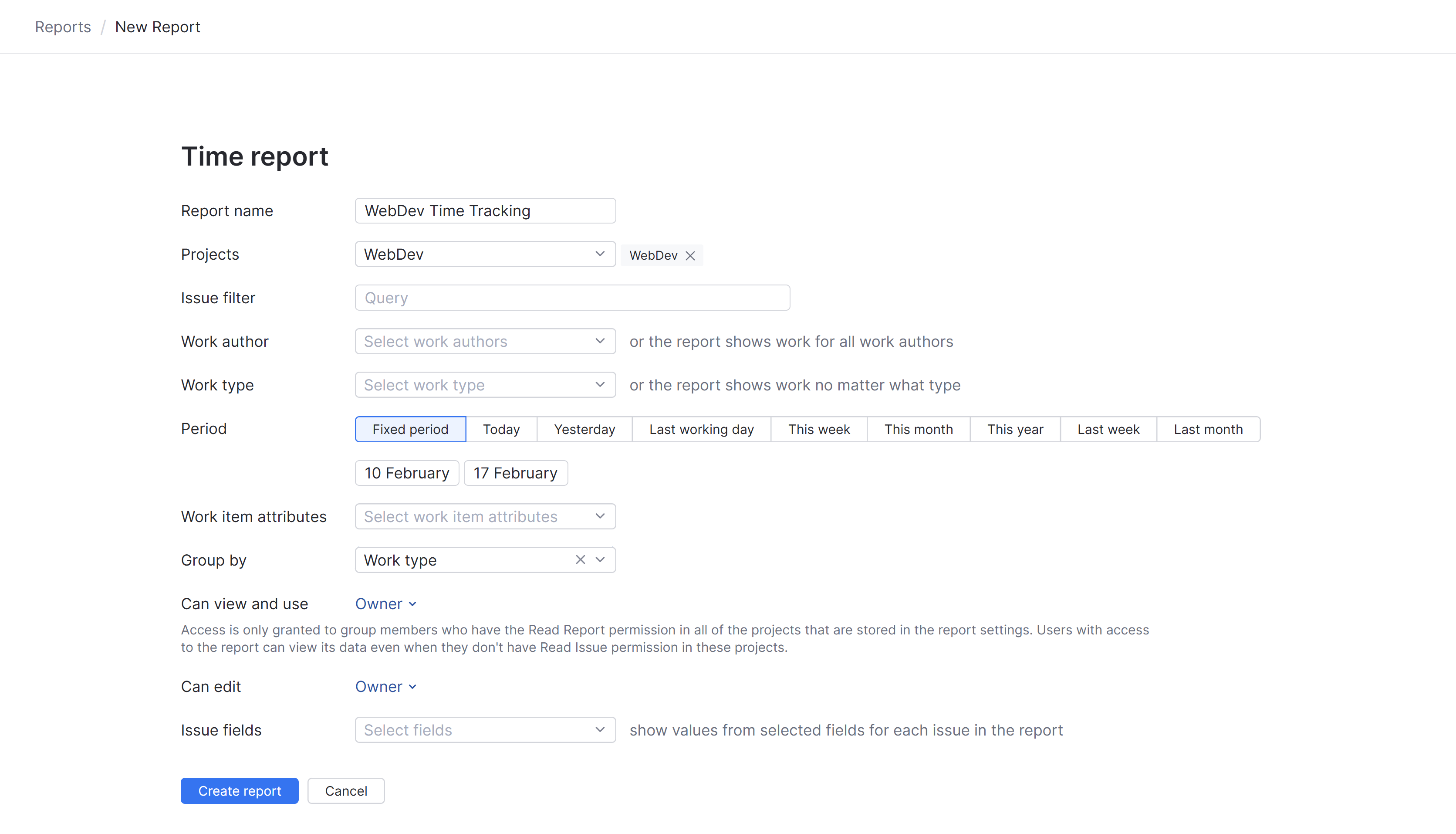Click the Create report button
Viewport: 1456px width, 834px height.
239,790
